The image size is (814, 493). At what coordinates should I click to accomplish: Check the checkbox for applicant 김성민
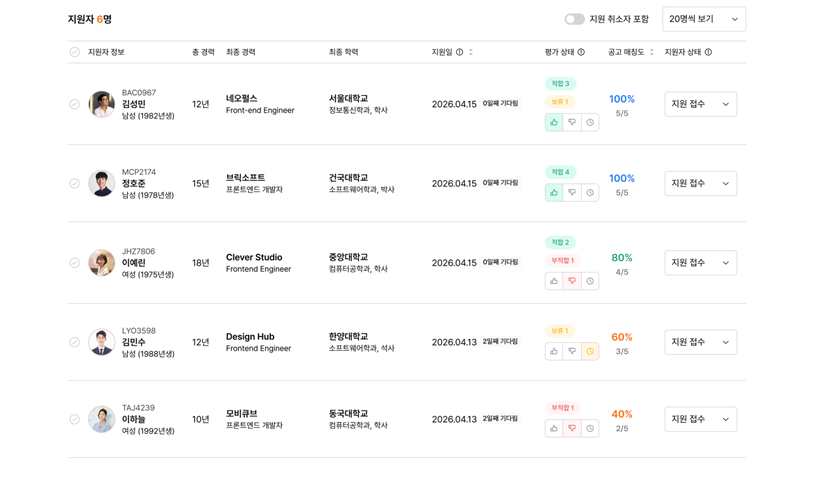74,104
